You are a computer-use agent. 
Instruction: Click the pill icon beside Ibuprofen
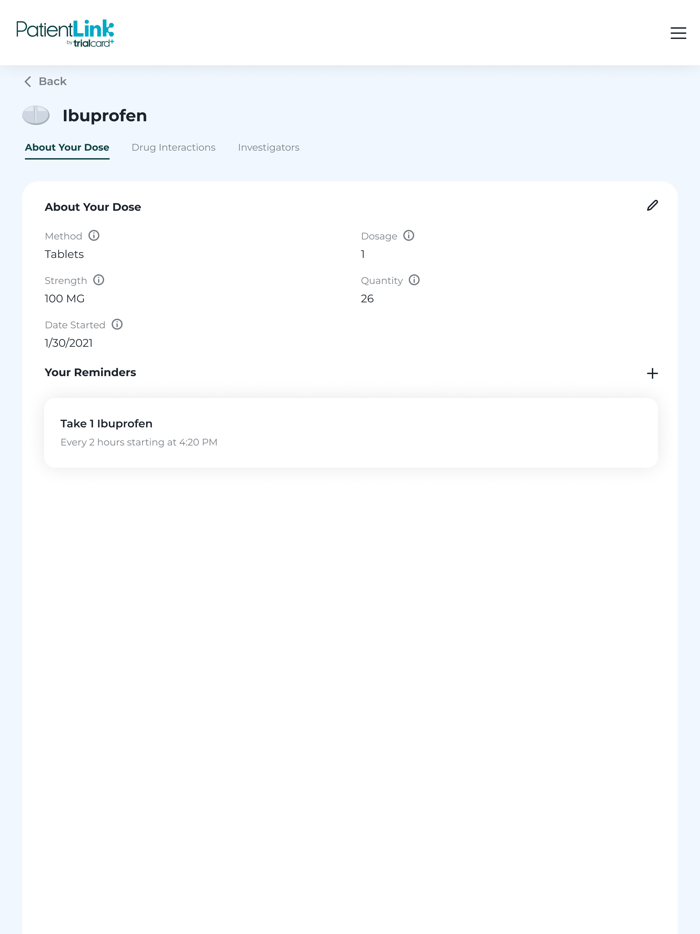(36, 115)
